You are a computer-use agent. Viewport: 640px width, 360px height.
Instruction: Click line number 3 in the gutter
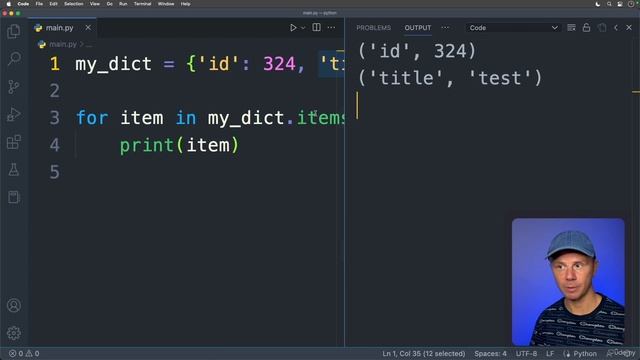[55, 118]
